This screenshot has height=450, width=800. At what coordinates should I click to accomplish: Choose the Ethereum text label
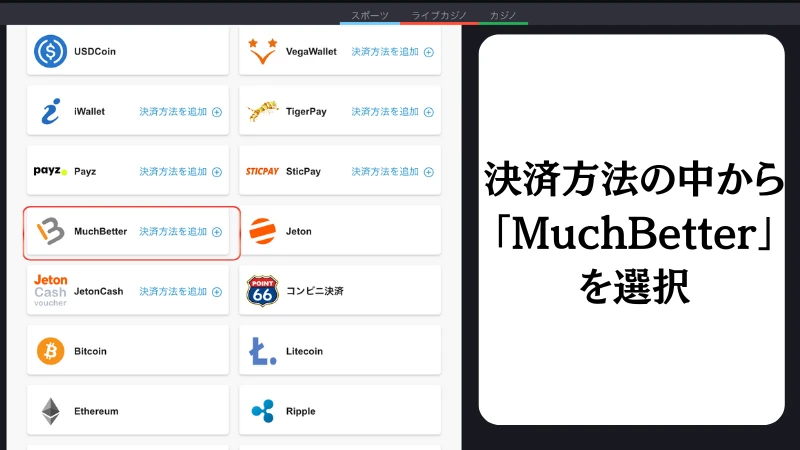tap(96, 411)
